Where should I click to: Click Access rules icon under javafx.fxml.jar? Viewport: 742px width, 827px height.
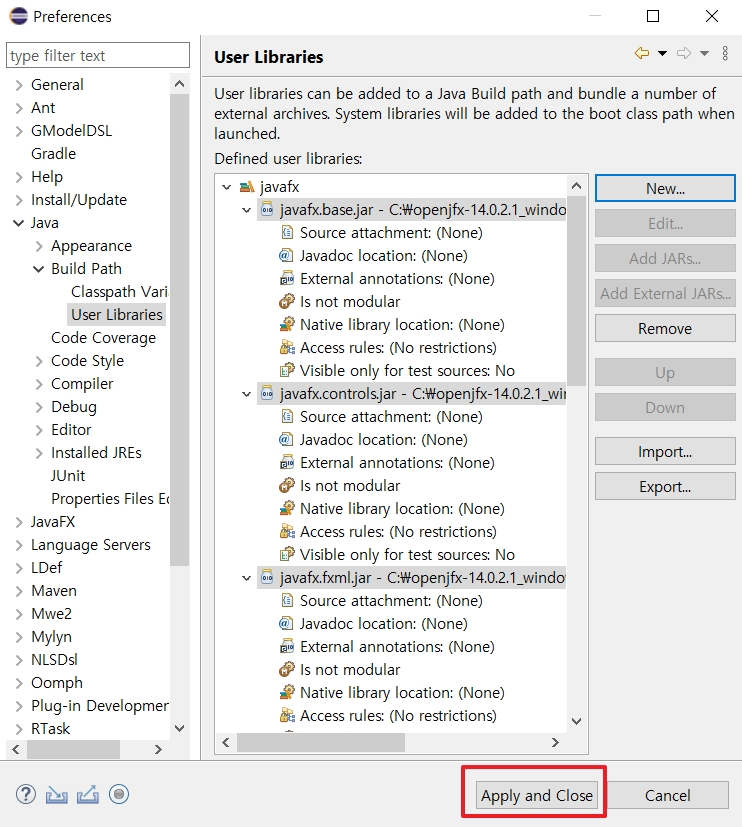[287, 716]
